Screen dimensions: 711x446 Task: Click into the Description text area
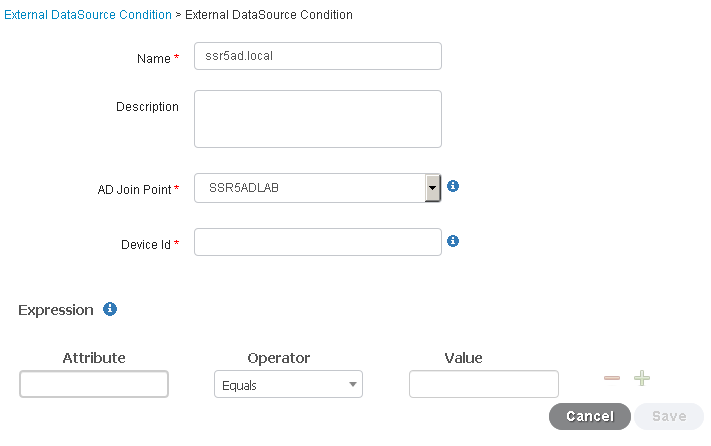[x=318, y=119]
